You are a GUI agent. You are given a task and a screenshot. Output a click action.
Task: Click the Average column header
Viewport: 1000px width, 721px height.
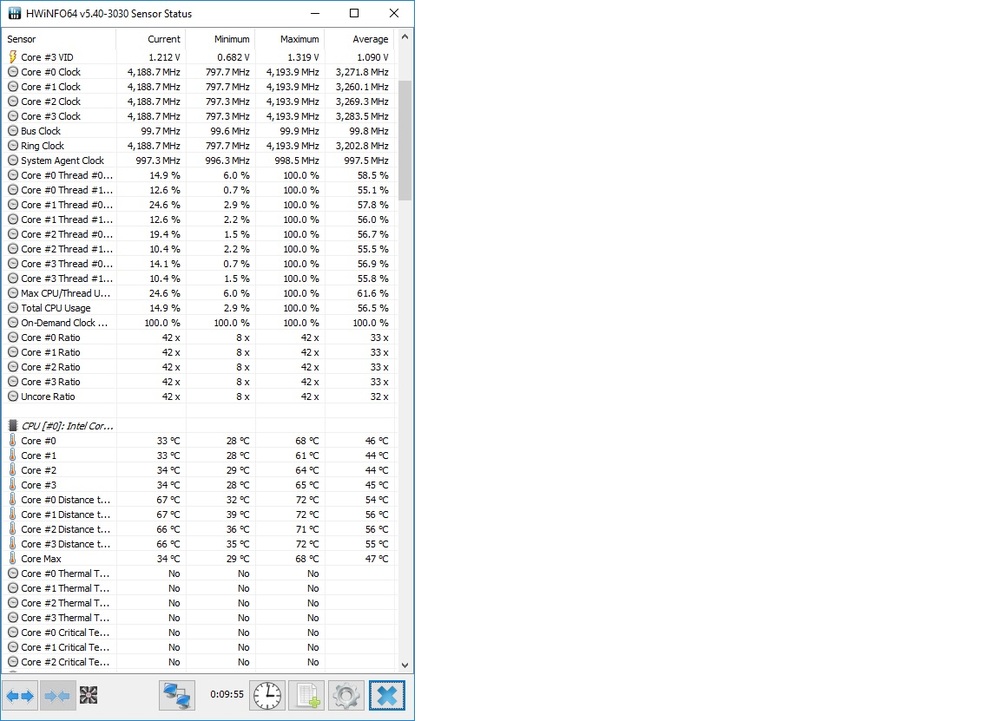coord(359,39)
